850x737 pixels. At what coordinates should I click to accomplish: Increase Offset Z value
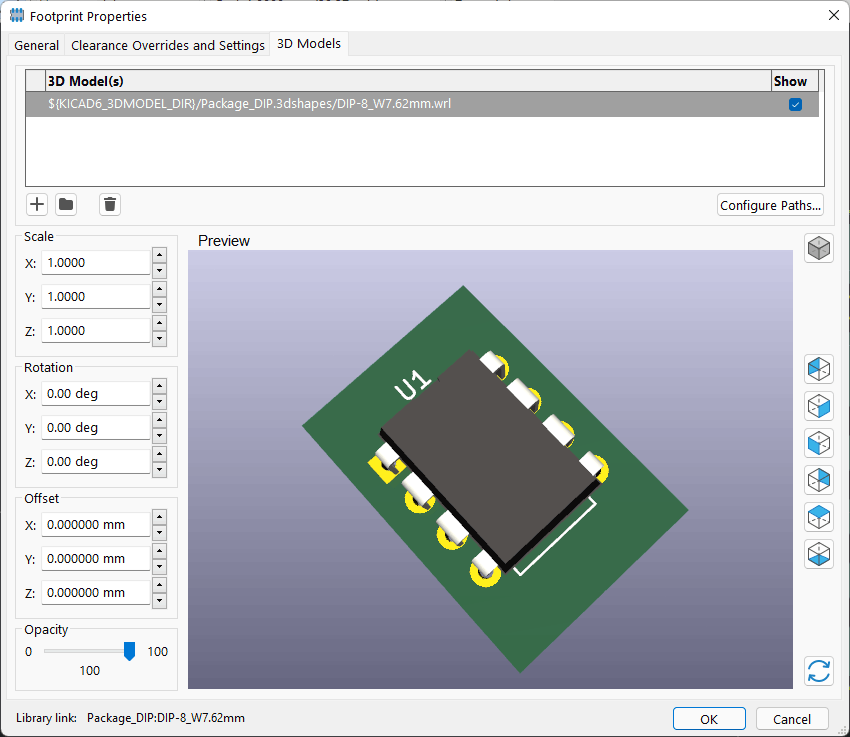point(159,585)
